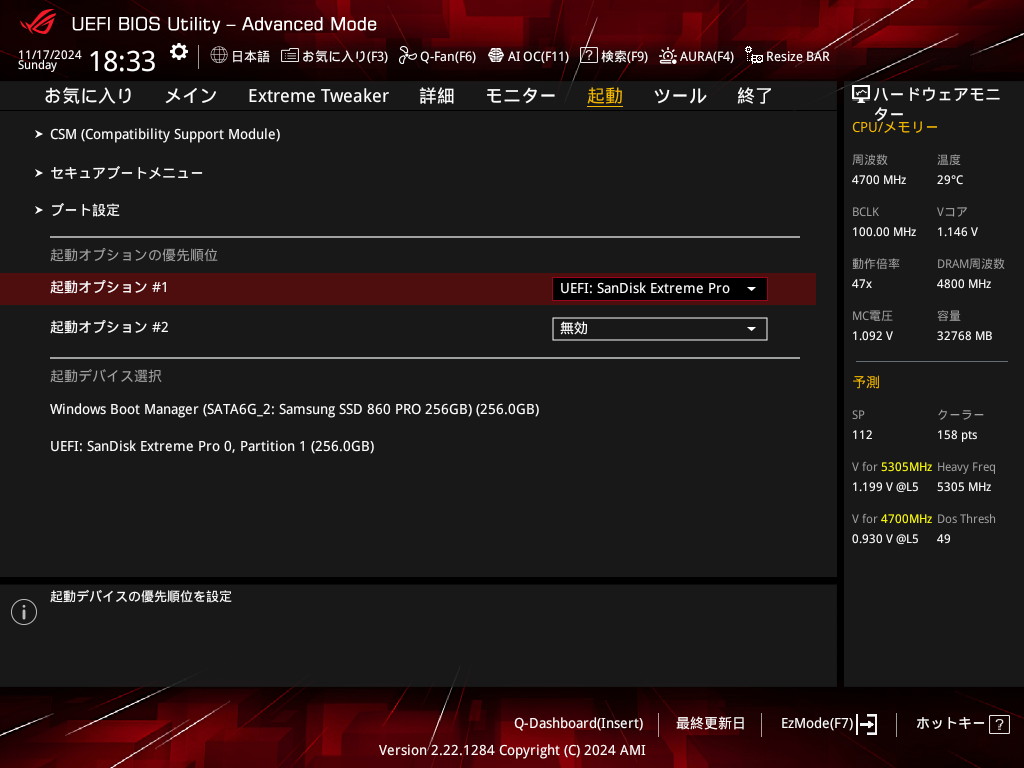Click the globe language icon

click(x=219, y=56)
